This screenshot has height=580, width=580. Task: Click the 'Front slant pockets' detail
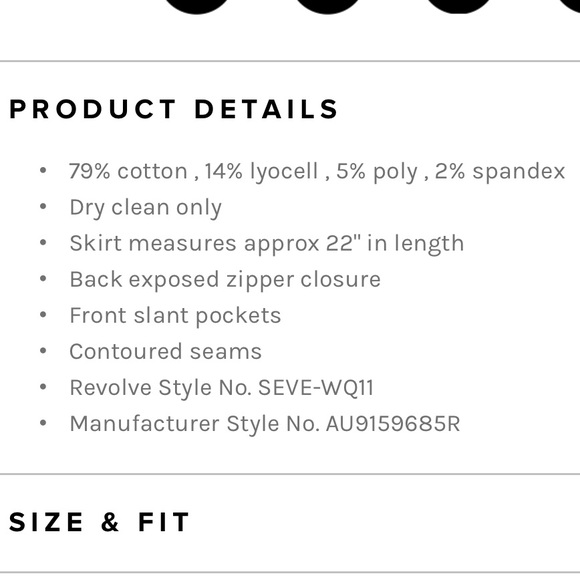click(175, 316)
